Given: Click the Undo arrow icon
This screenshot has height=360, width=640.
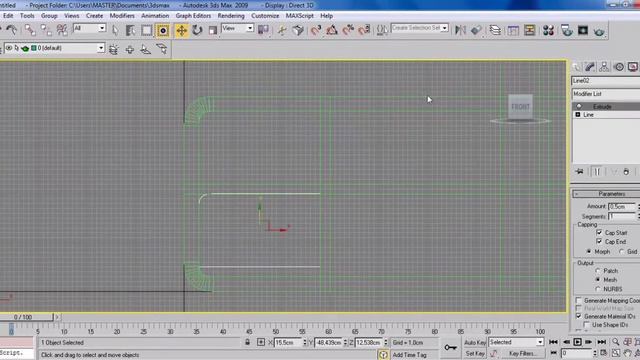Looking at the screenshot, I should coord(11,30).
